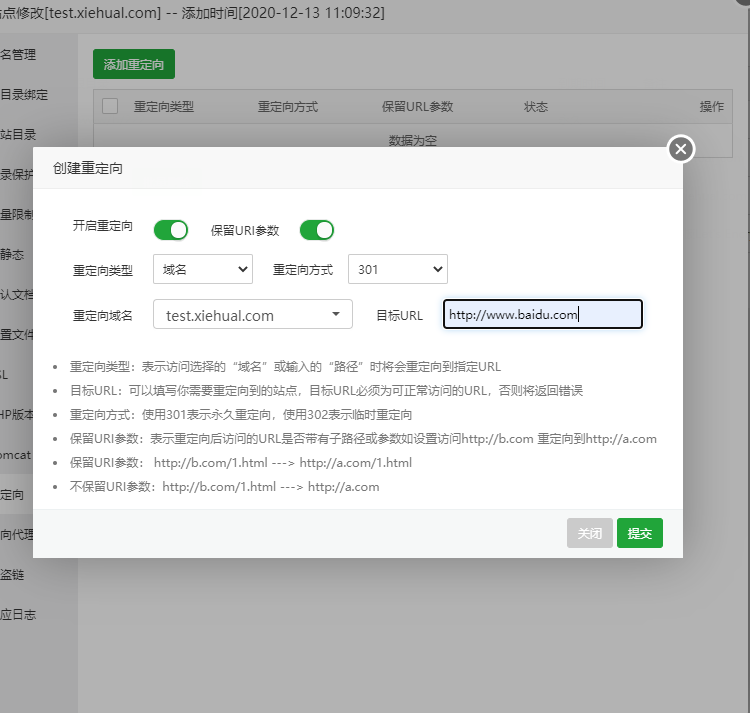Viewport: 750px width, 713px height.
Task: Open the 向代理 sidebar item
Action: pyautogui.click(x=16, y=534)
